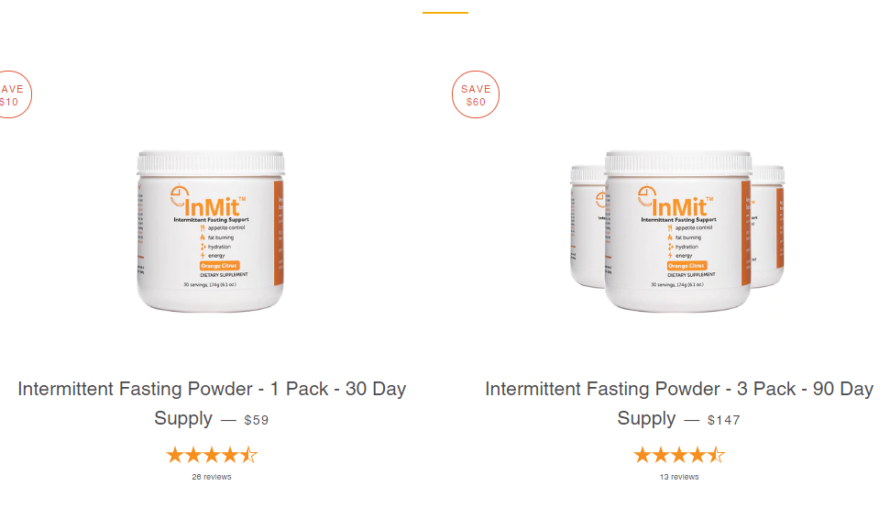Click the $147 price label
The height and width of the screenshot is (530, 890).
click(x=724, y=420)
